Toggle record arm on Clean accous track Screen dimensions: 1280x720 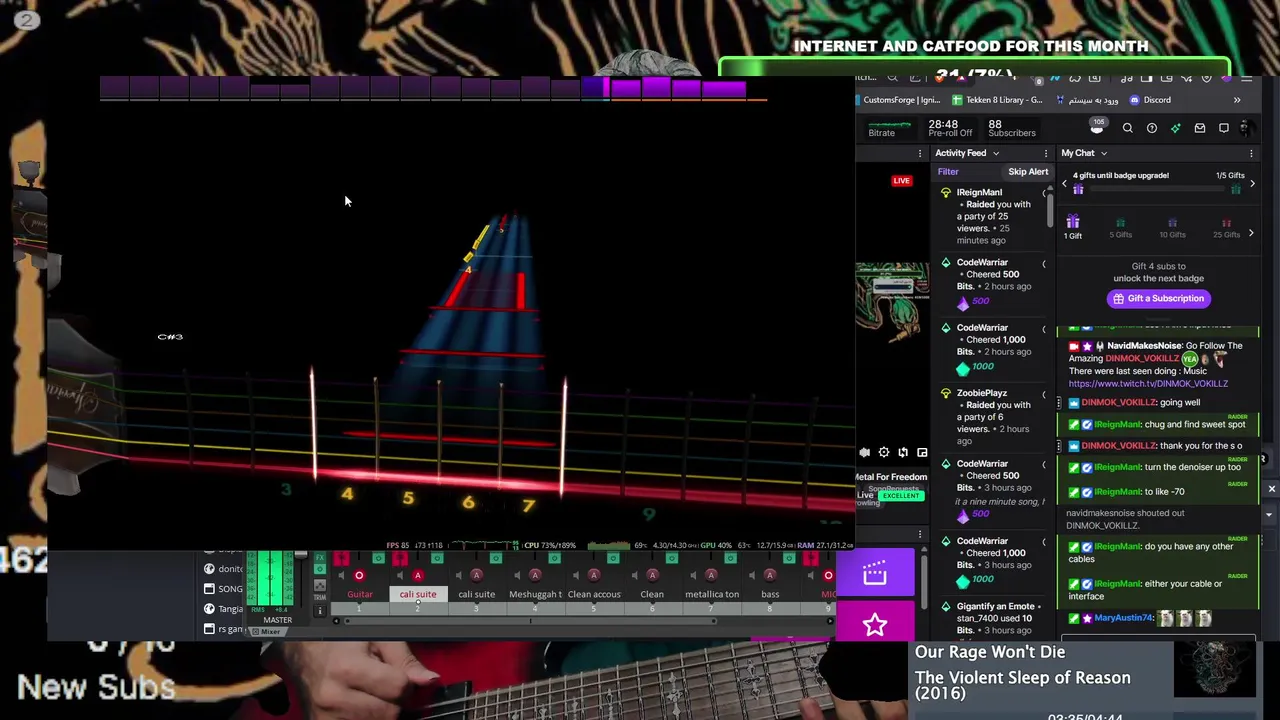pyautogui.click(x=594, y=575)
